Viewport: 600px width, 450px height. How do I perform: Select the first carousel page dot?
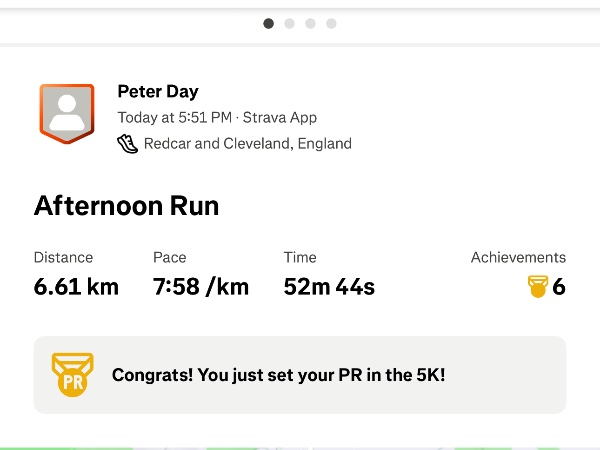click(x=268, y=23)
